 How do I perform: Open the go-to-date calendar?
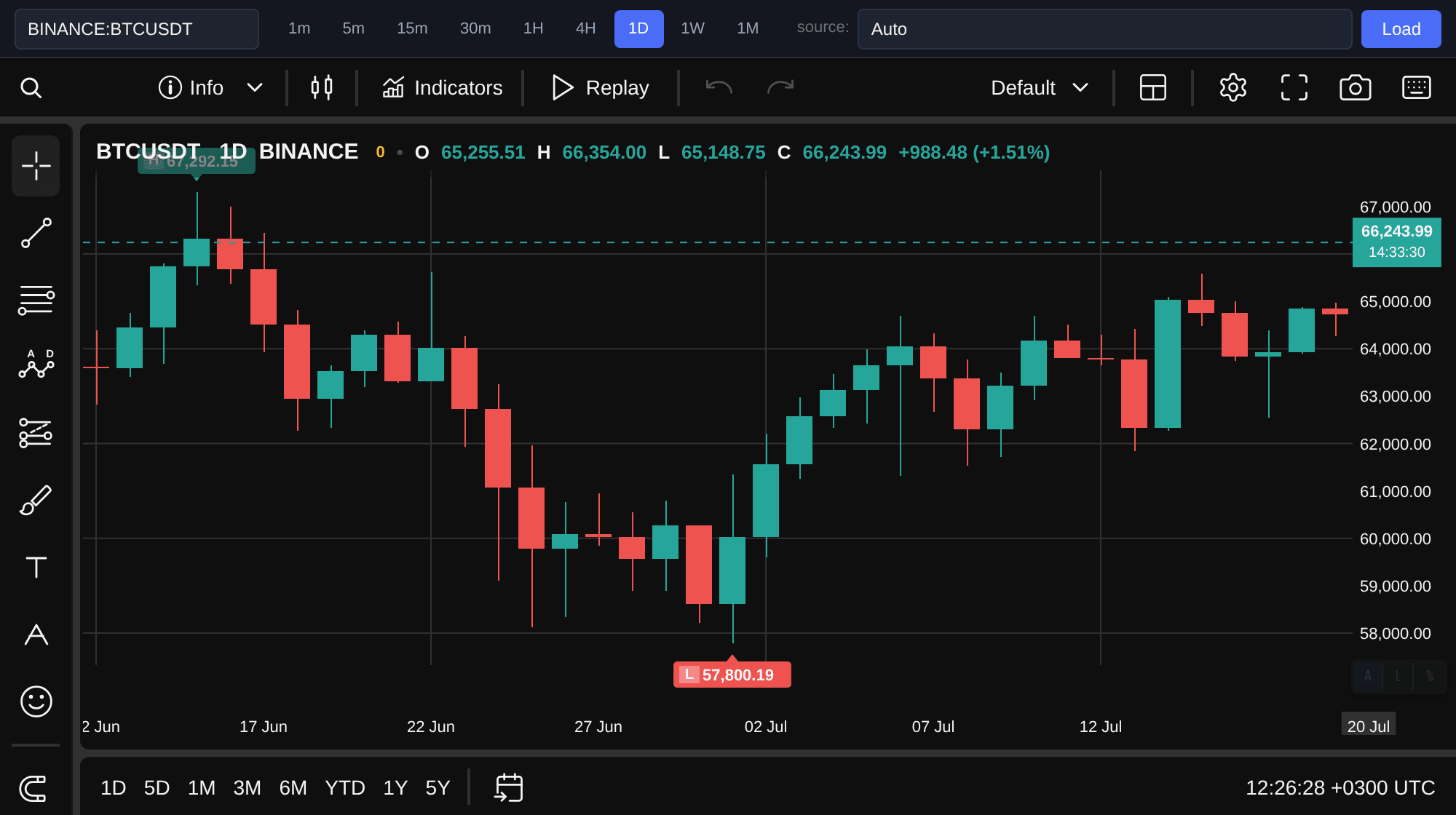pos(509,788)
